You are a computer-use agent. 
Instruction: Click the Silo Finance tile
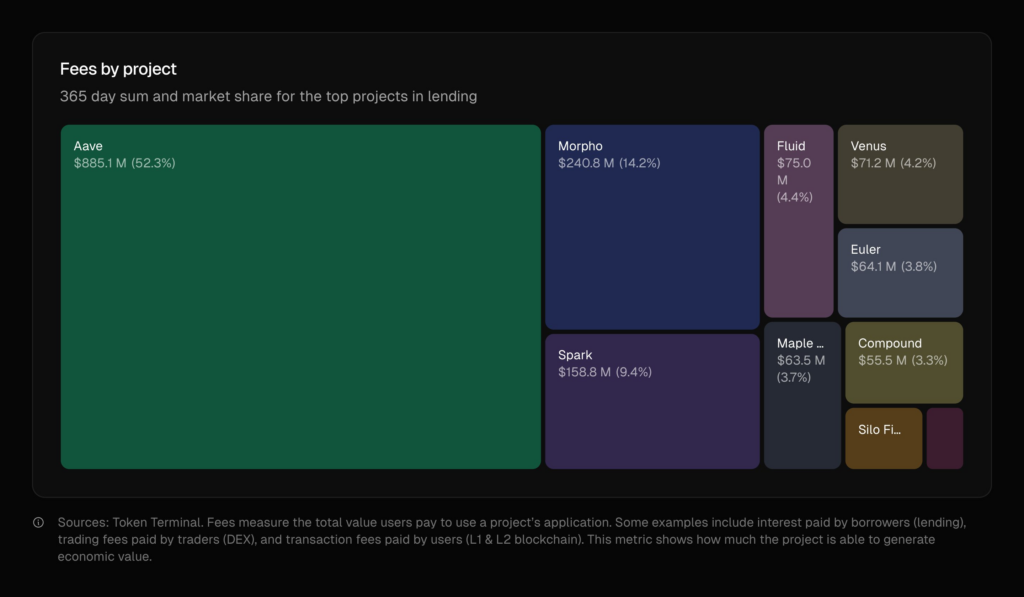click(x=883, y=438)
